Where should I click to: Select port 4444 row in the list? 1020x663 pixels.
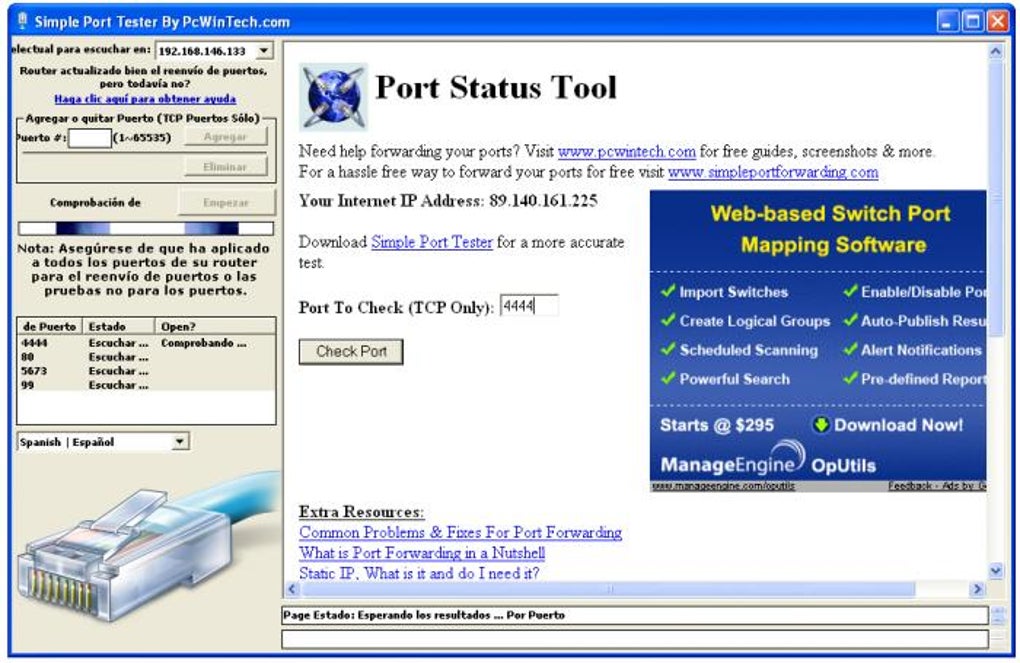pos(146,343)
